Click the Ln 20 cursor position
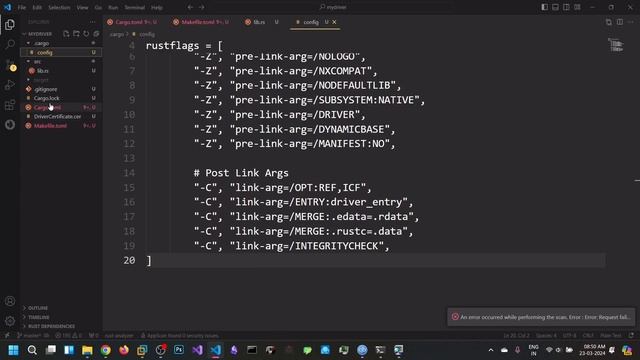This screenshot has width=640, height=360. click(516, 336)
